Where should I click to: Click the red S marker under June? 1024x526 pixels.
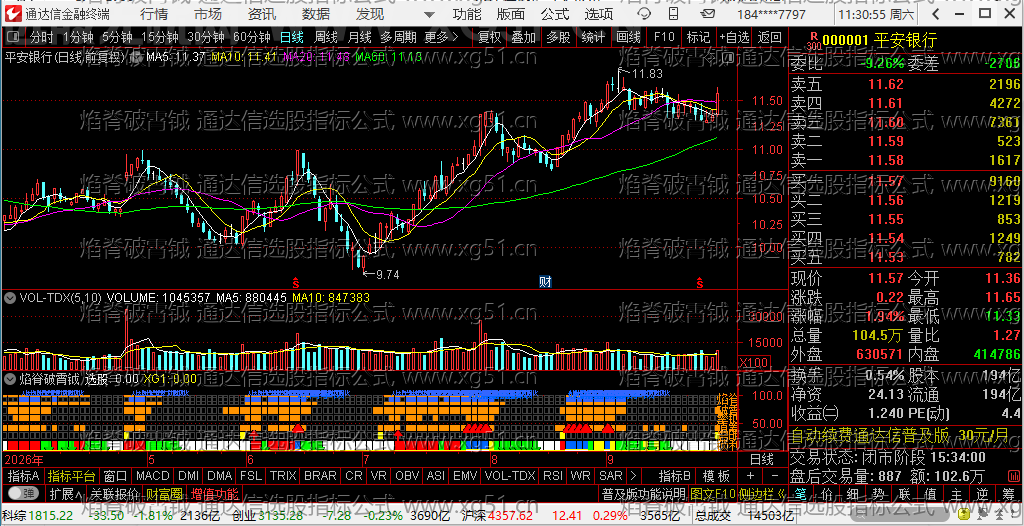tap(296, 283)
